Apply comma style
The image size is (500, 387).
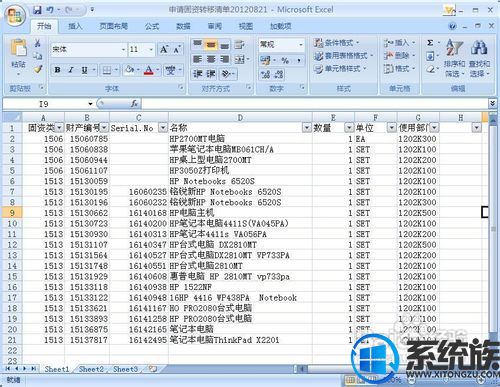(x=299, y=60)
